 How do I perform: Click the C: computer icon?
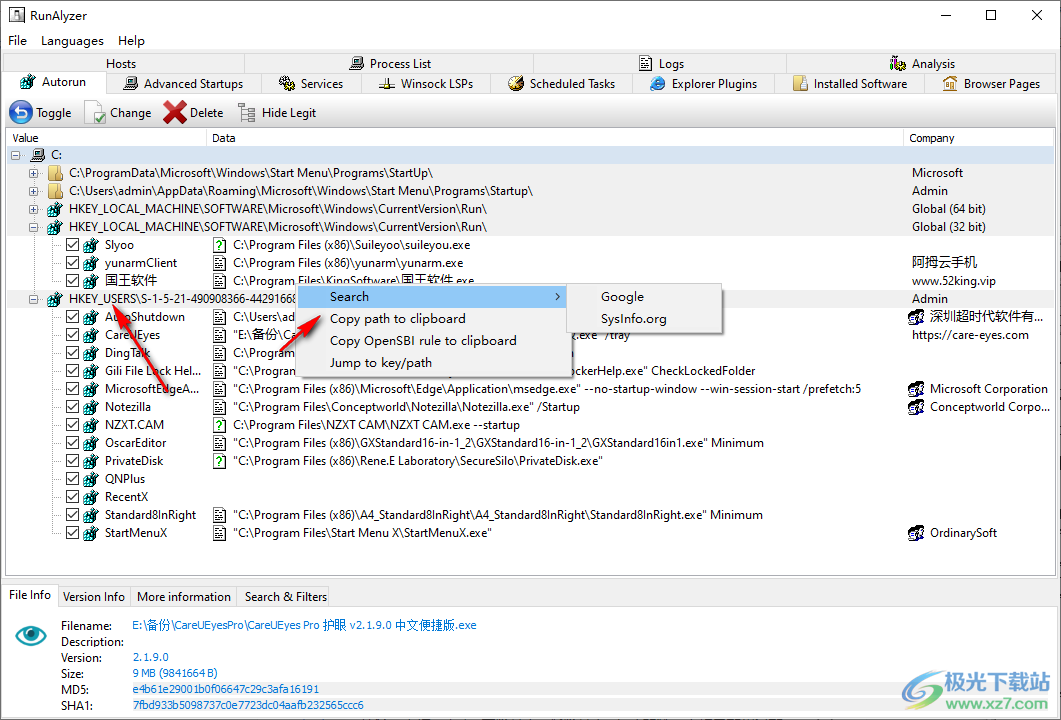click(38, 155)
